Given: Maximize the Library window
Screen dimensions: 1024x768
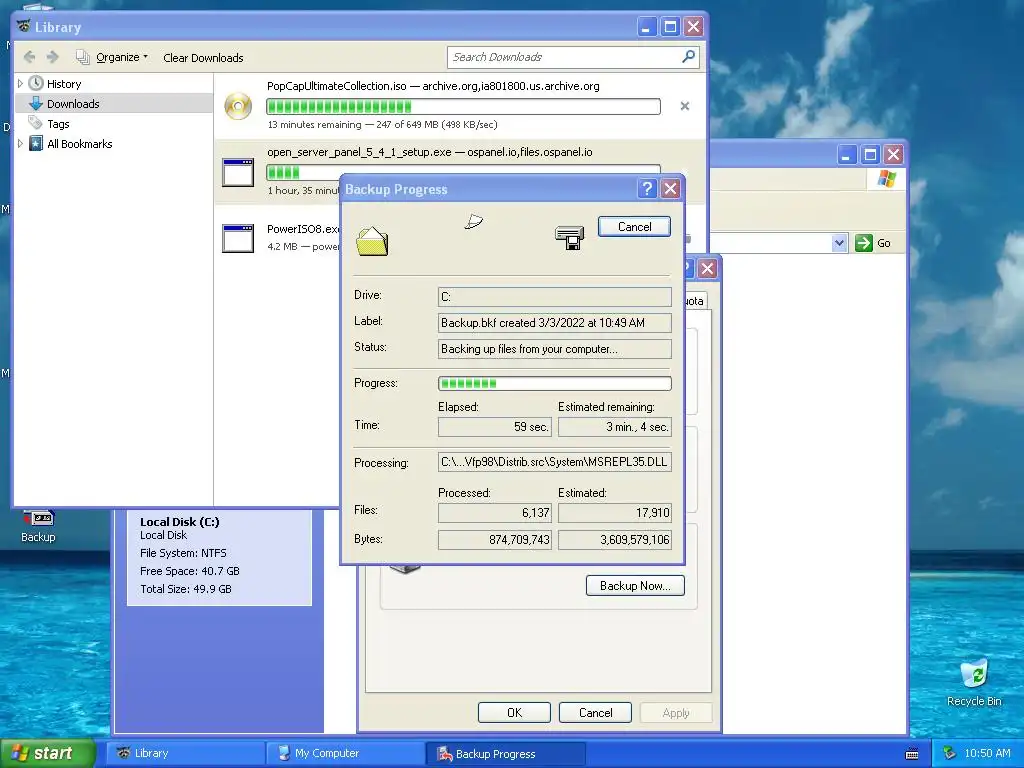Looking at the screenshot, I should click(x=670, y=27).
